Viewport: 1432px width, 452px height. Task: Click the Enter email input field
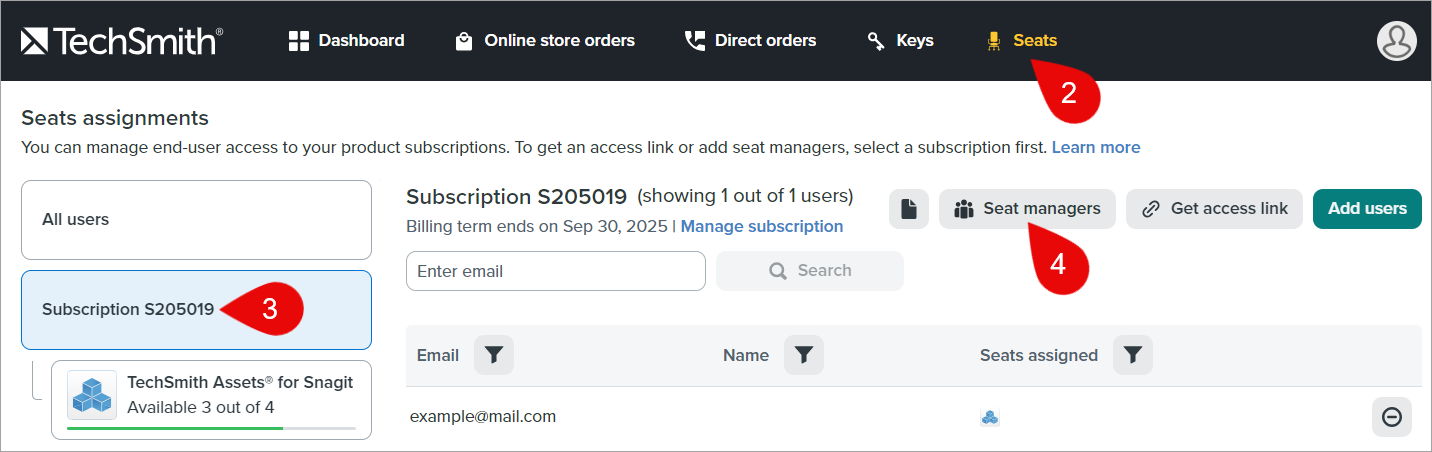555,271
